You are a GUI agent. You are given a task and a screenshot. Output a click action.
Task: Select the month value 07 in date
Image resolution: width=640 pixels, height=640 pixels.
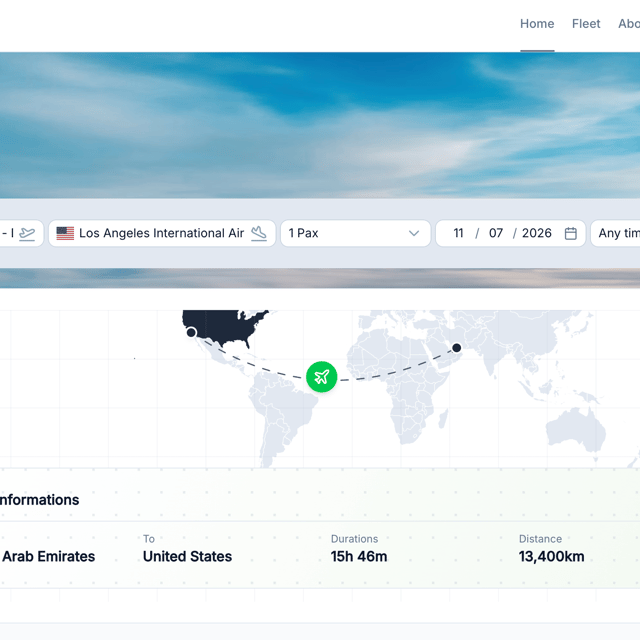(496, 233)
